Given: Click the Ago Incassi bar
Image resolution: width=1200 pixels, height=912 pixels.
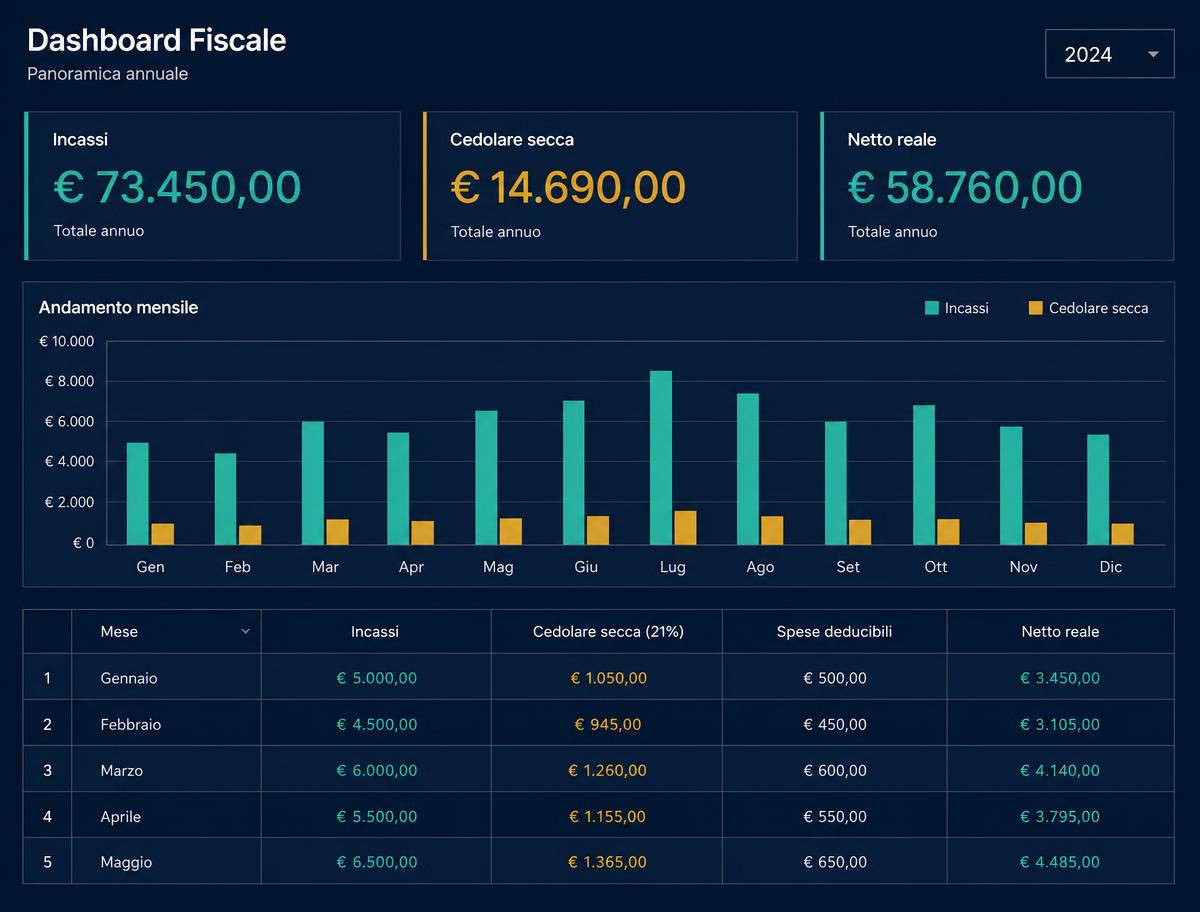Looking at the screenshot, I should click(748, 469).
